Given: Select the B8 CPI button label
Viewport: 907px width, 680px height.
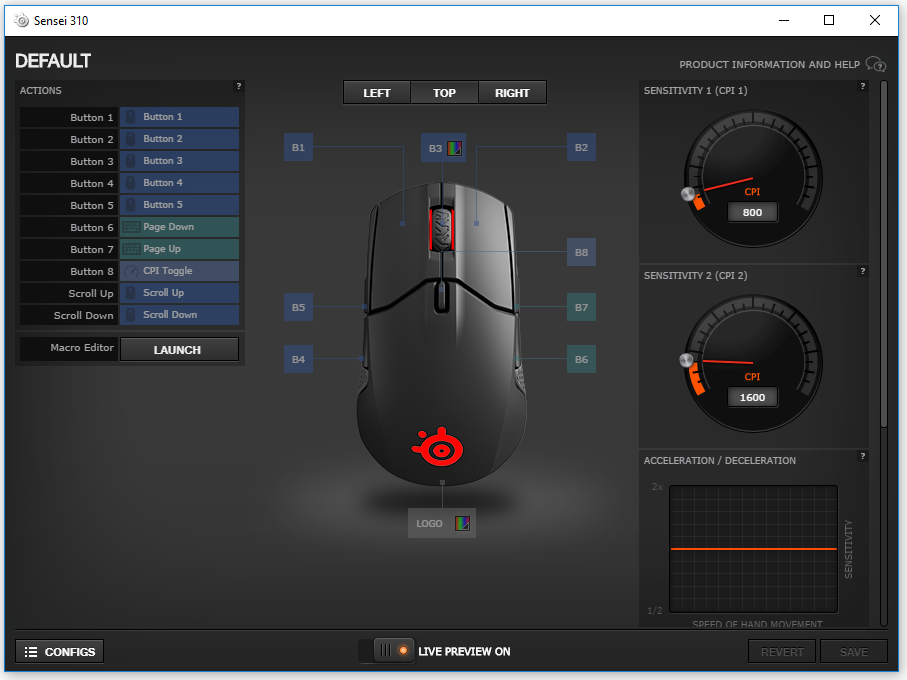Looking at the screenshot, I should [581, 253].
